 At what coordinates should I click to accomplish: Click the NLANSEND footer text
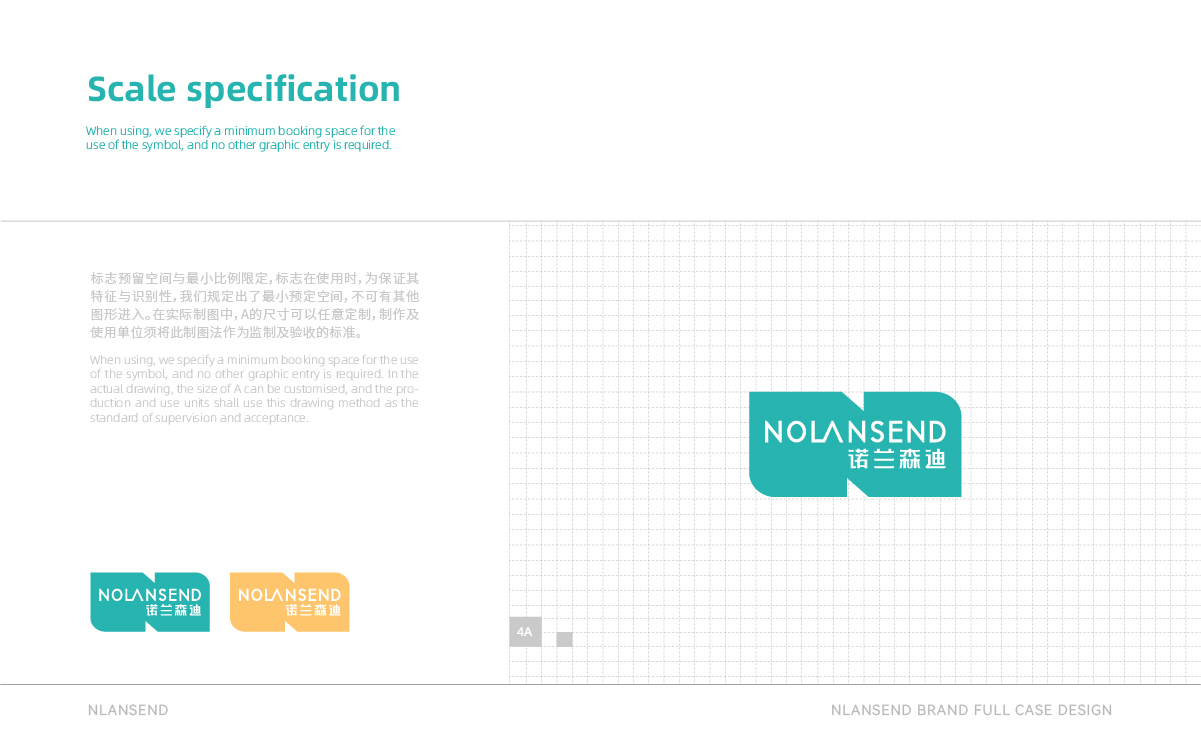coord(128,710)
